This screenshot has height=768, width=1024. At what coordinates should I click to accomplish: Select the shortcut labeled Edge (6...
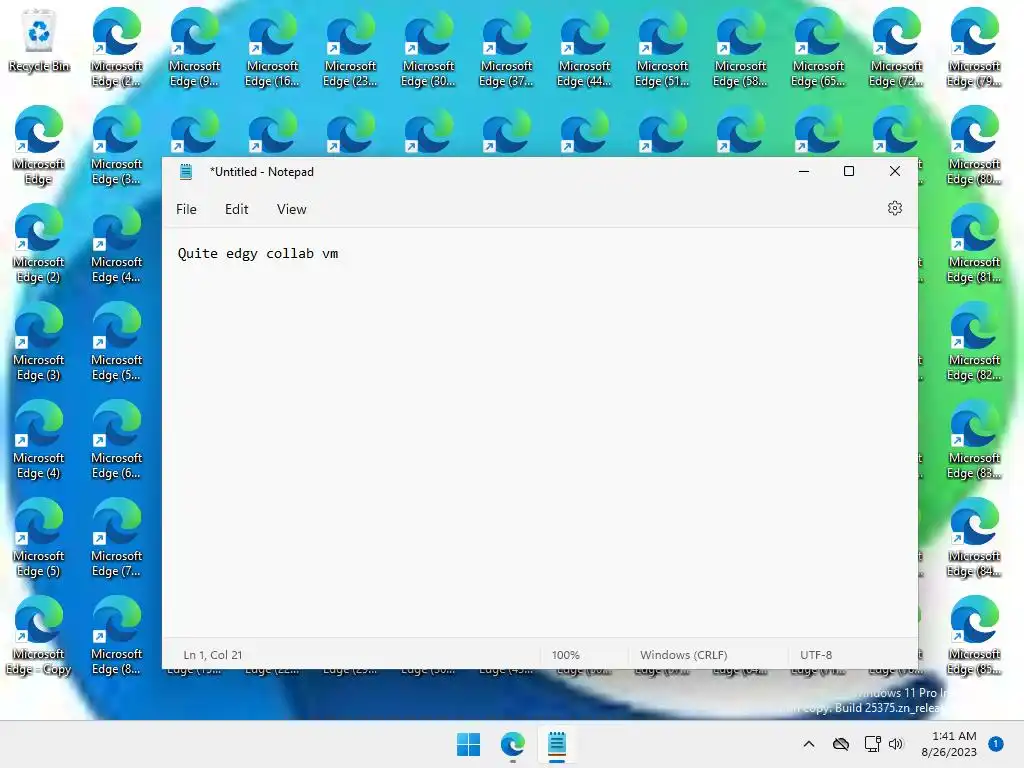point(116,440)
